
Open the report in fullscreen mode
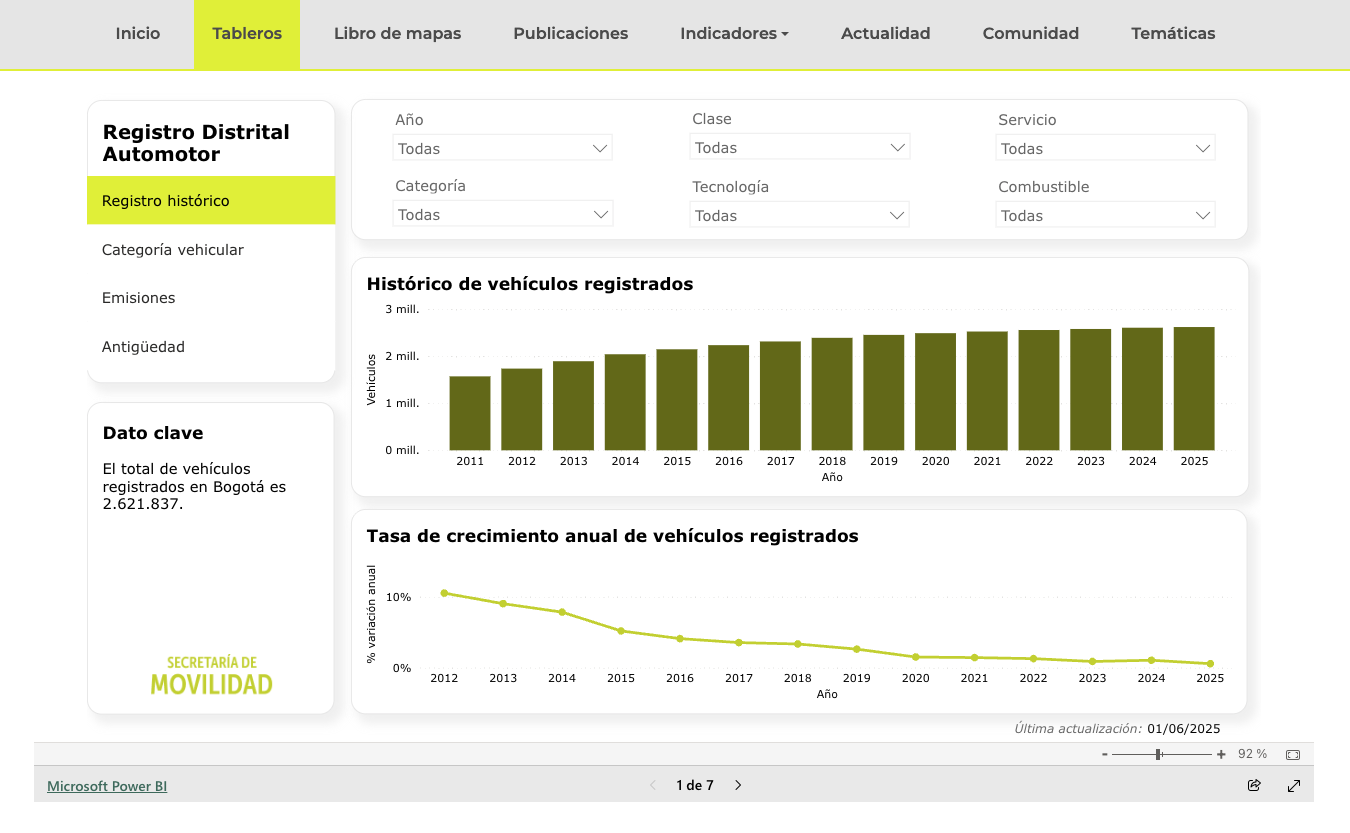[1294, 785]
